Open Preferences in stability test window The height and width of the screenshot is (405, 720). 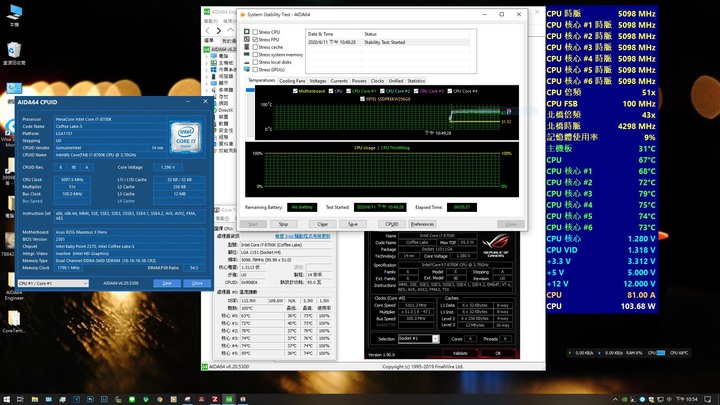tap(422, 224)
